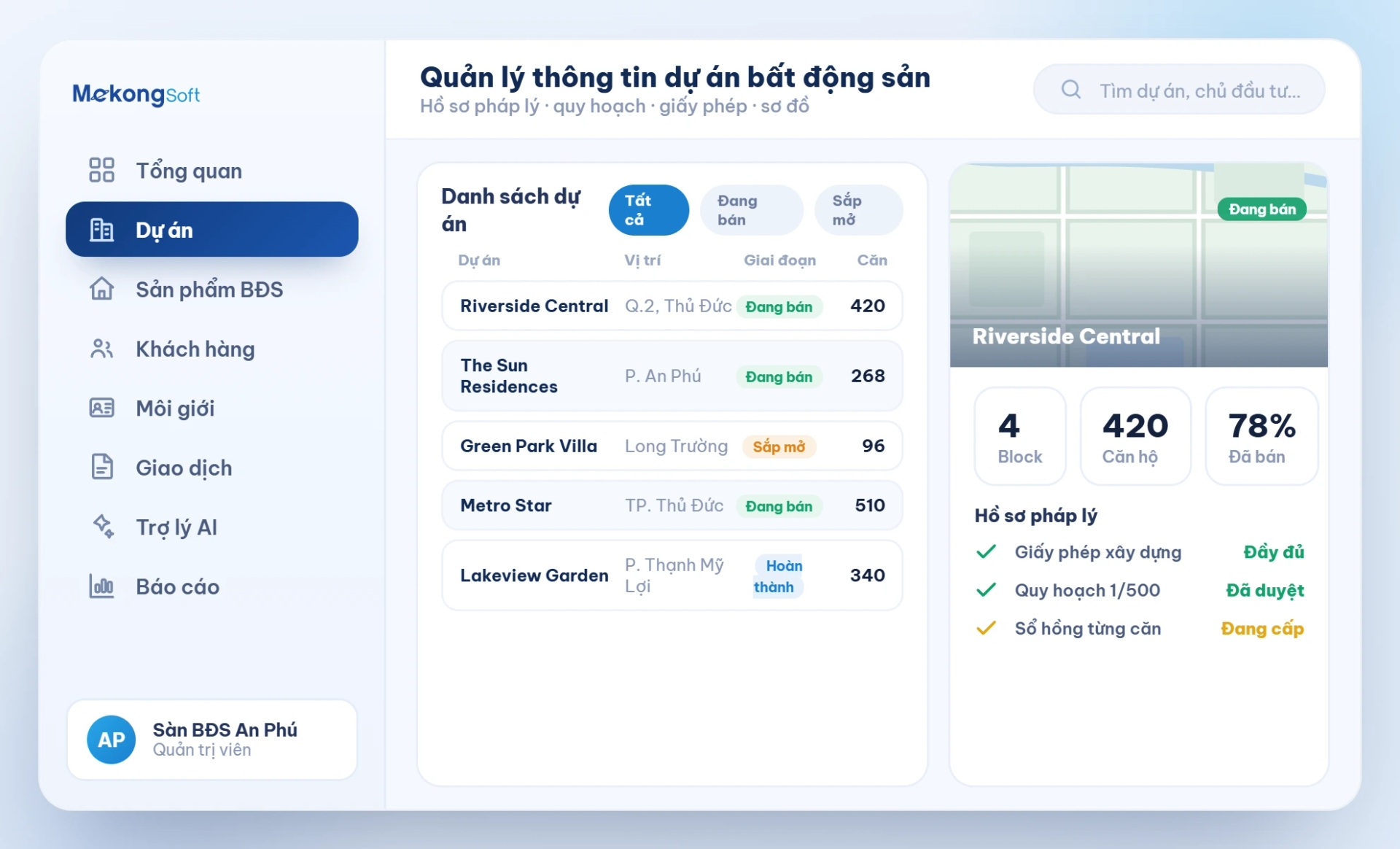Click Sắp mở badge in Green Park Villa row
Viewport: 1400px width, 849px height.
[x=779, y=446]
